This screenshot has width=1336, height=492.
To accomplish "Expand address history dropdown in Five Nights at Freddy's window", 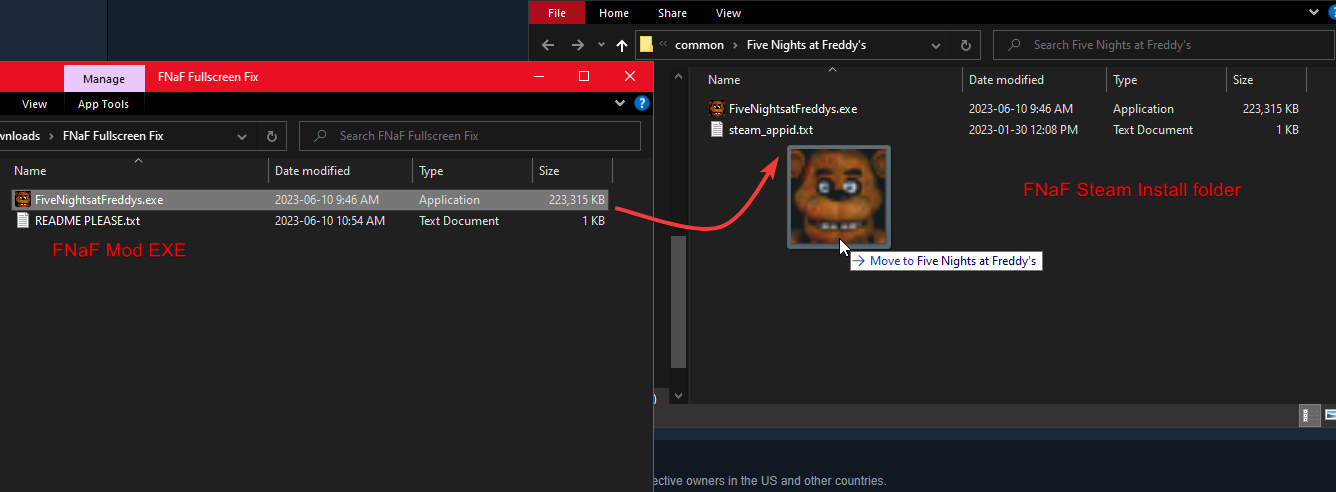I will (x=936, y=45).
